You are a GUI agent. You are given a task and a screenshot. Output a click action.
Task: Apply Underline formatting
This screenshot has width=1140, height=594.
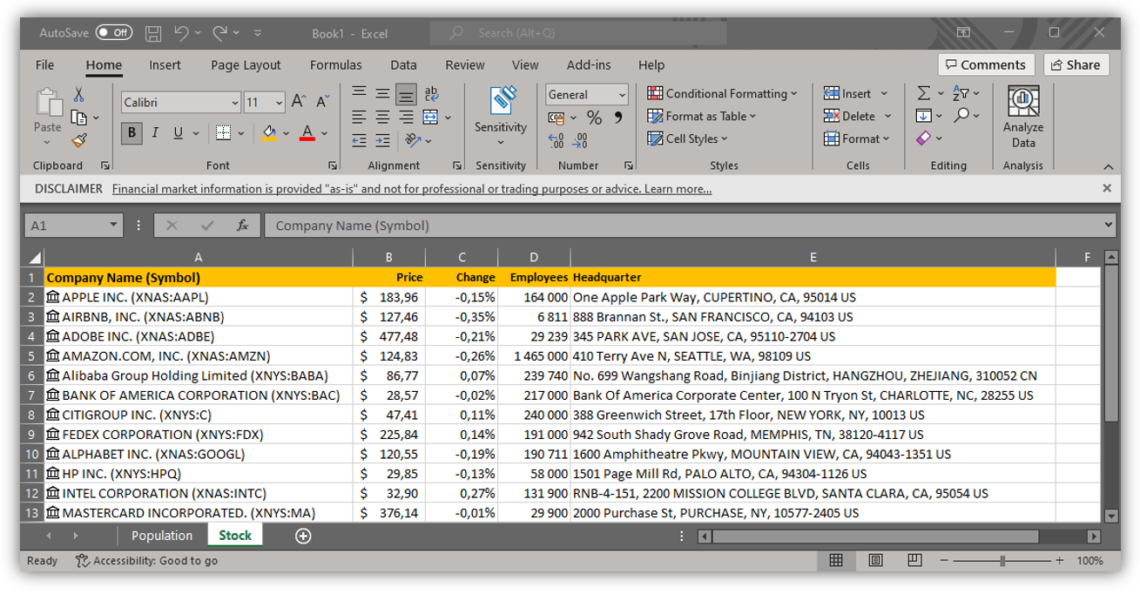point(178,133)
